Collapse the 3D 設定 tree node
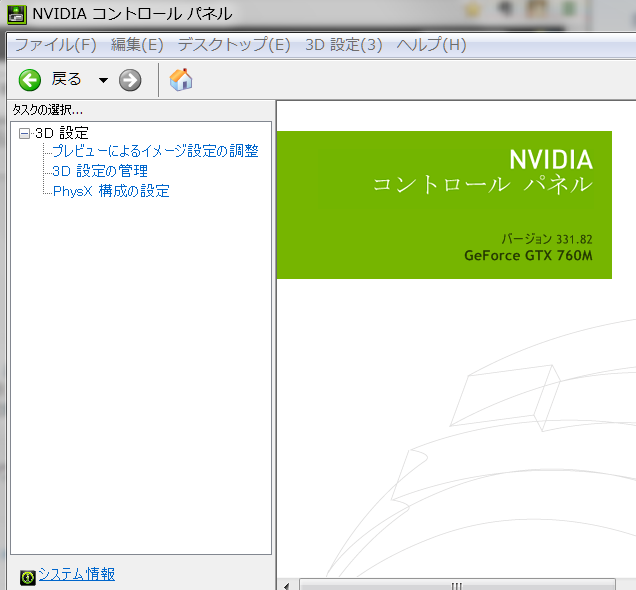Image resolution: width=636 pixels, height=590 pixels. tap(24, 133)
